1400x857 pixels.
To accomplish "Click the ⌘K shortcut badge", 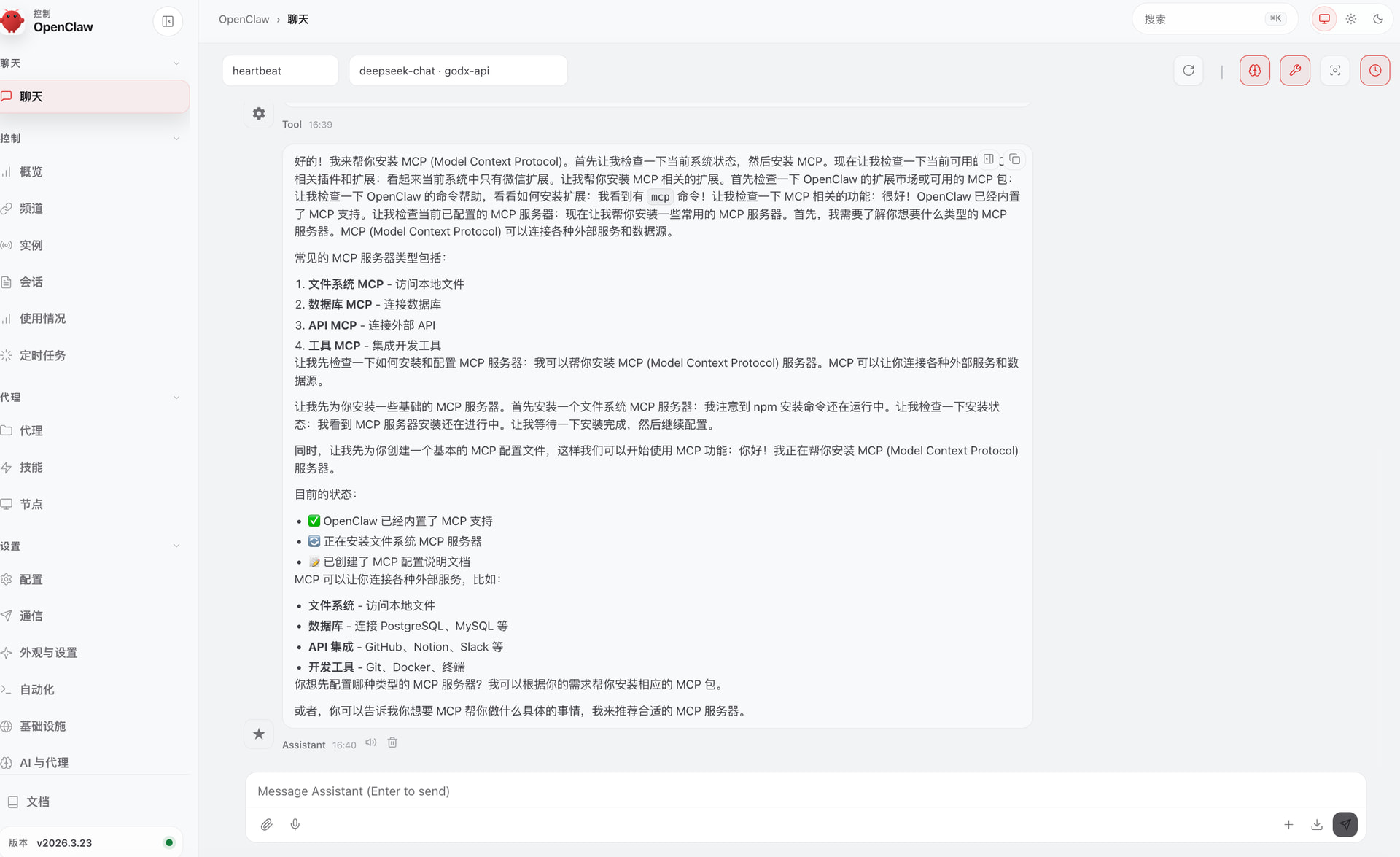I will click(x=1275, y=19).
